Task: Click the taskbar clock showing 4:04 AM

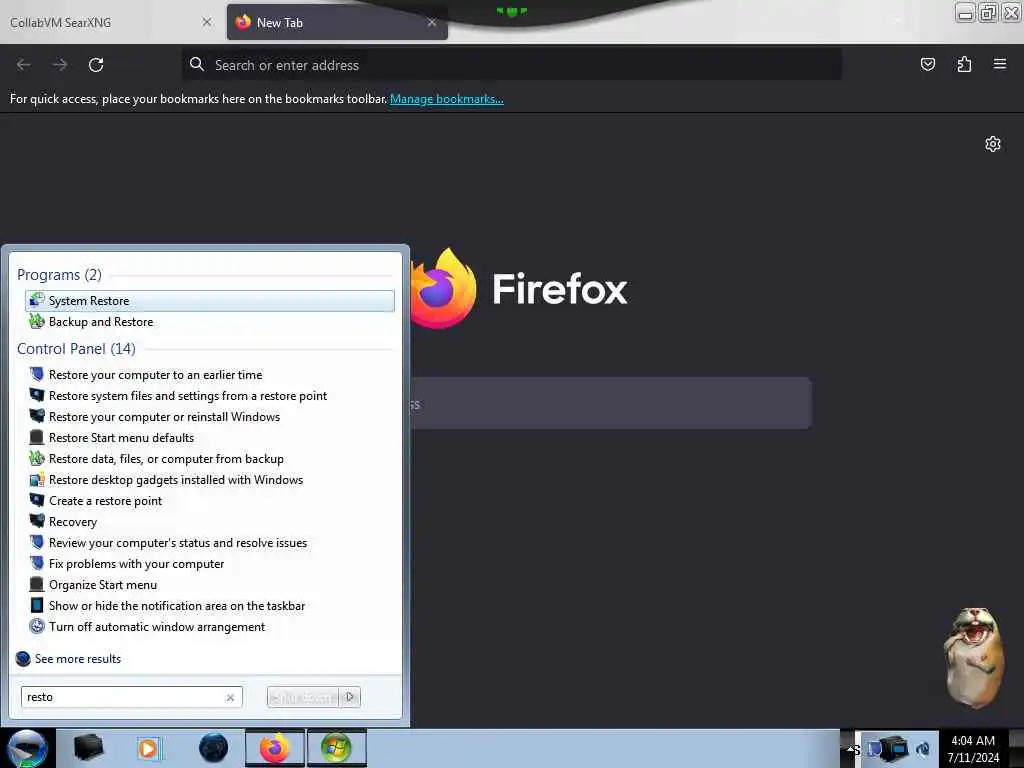Action: click(x=973, y=749)
